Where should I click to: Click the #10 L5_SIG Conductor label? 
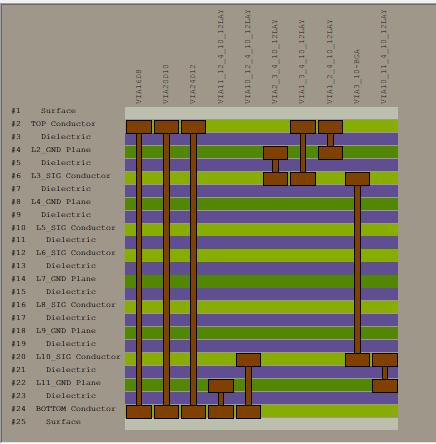coord(63,228)
